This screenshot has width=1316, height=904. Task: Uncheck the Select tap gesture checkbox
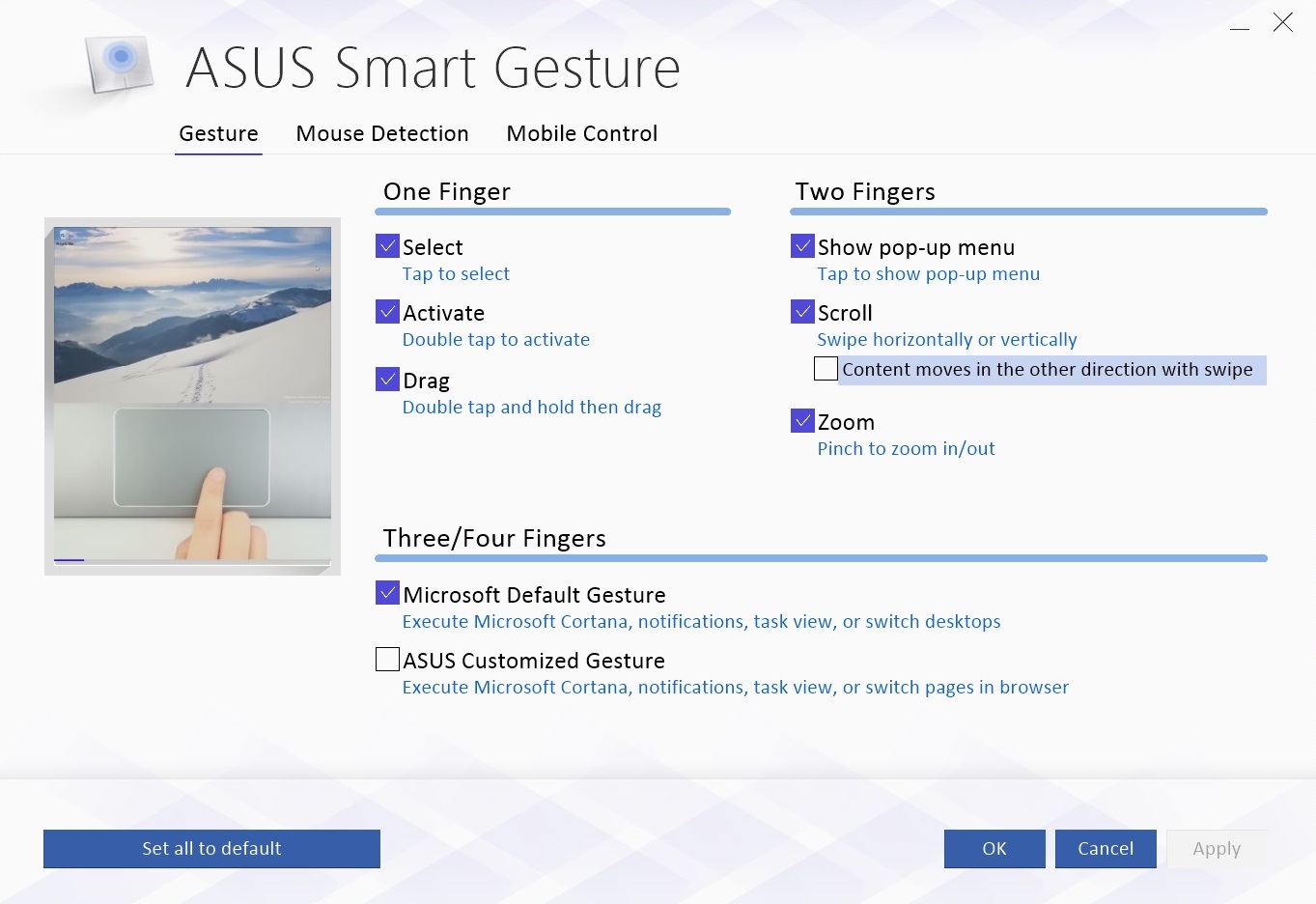coord(387,246)
